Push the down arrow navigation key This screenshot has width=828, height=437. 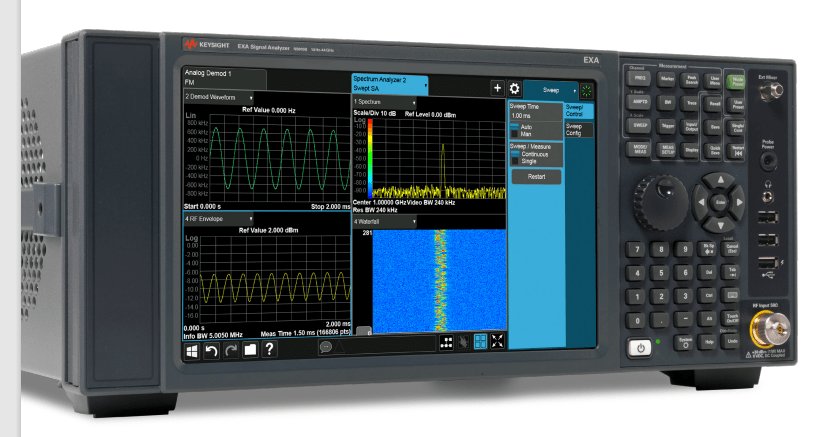721,225
